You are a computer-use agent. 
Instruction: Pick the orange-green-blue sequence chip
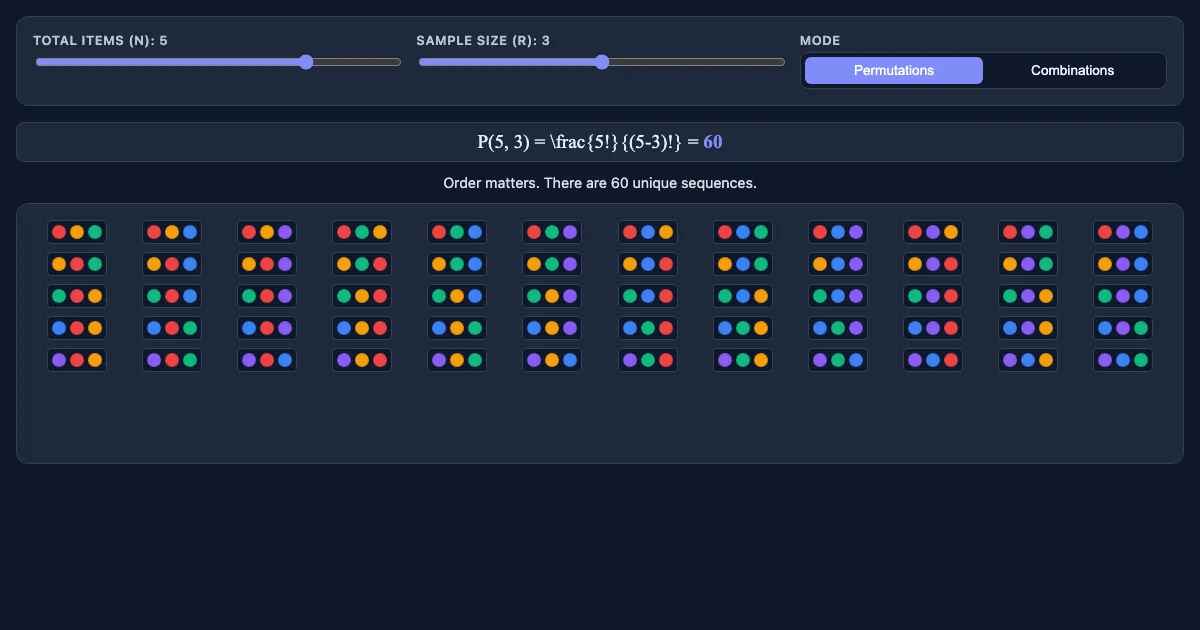[x=457, y=264]
